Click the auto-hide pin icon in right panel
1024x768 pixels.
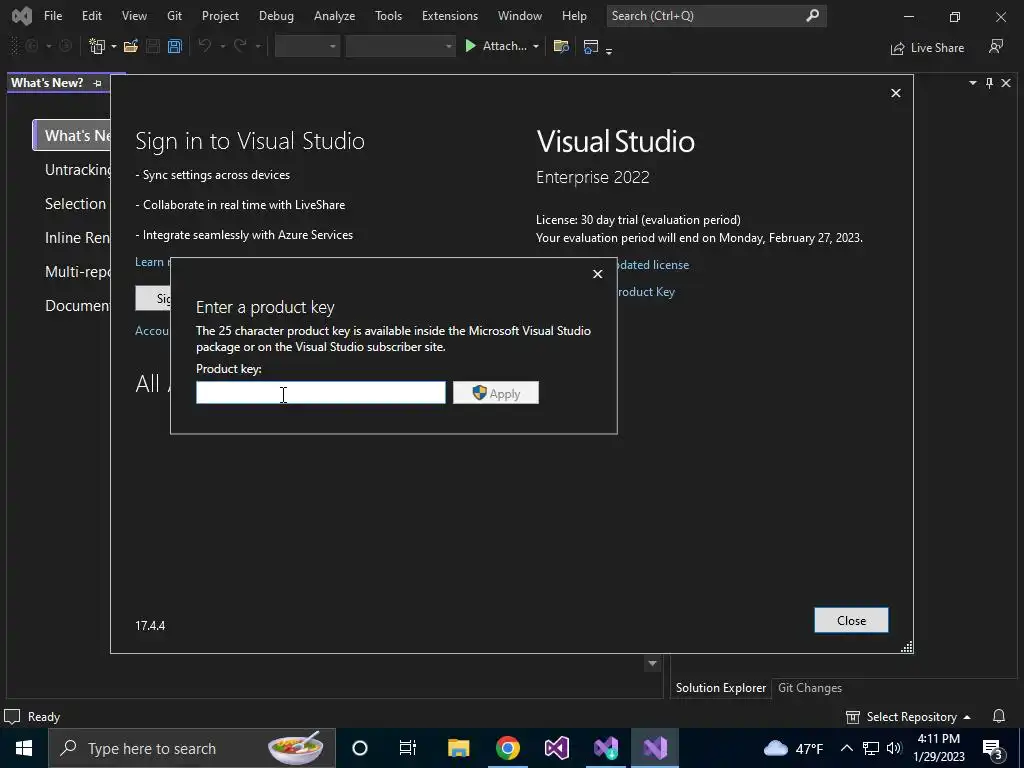pyautogui.click(x=989, y=83)
